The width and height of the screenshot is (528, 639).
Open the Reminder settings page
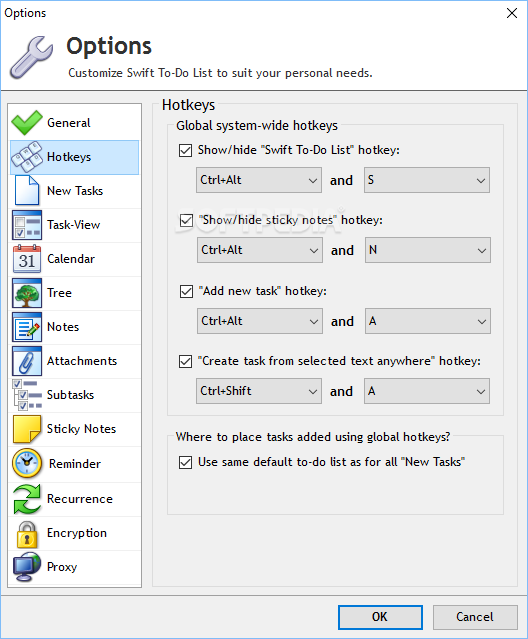coord(75,463)
